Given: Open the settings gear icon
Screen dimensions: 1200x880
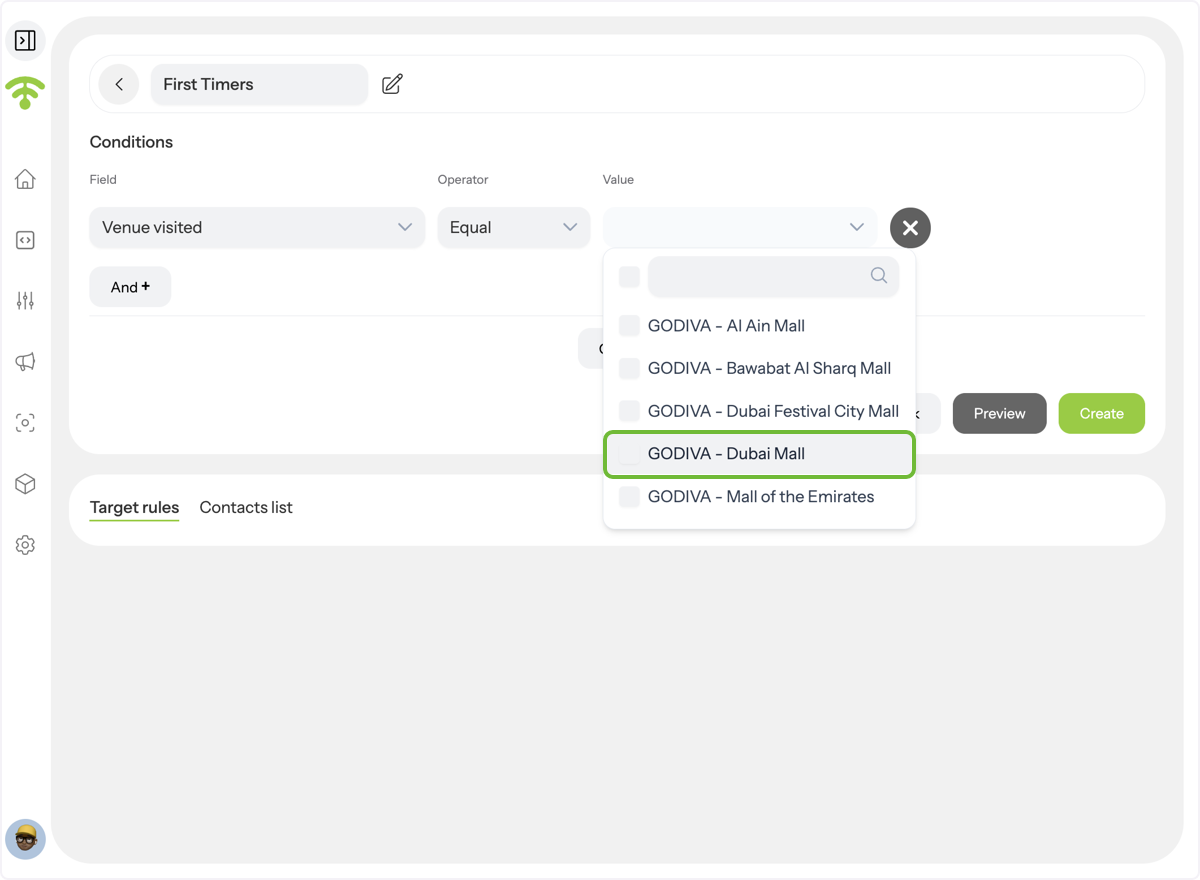Looking at the screenshot, I should click(25, 545).
